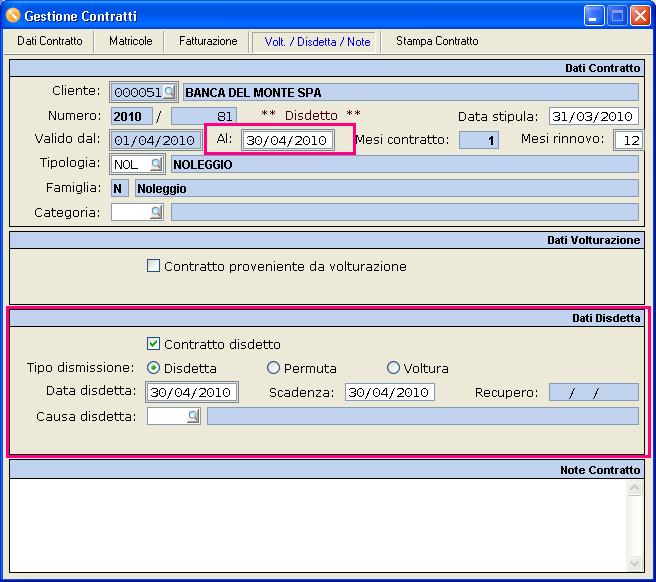Click the Famiglia description Noleggio
This screenshot has height=582, width=656.
pos(387,189)
